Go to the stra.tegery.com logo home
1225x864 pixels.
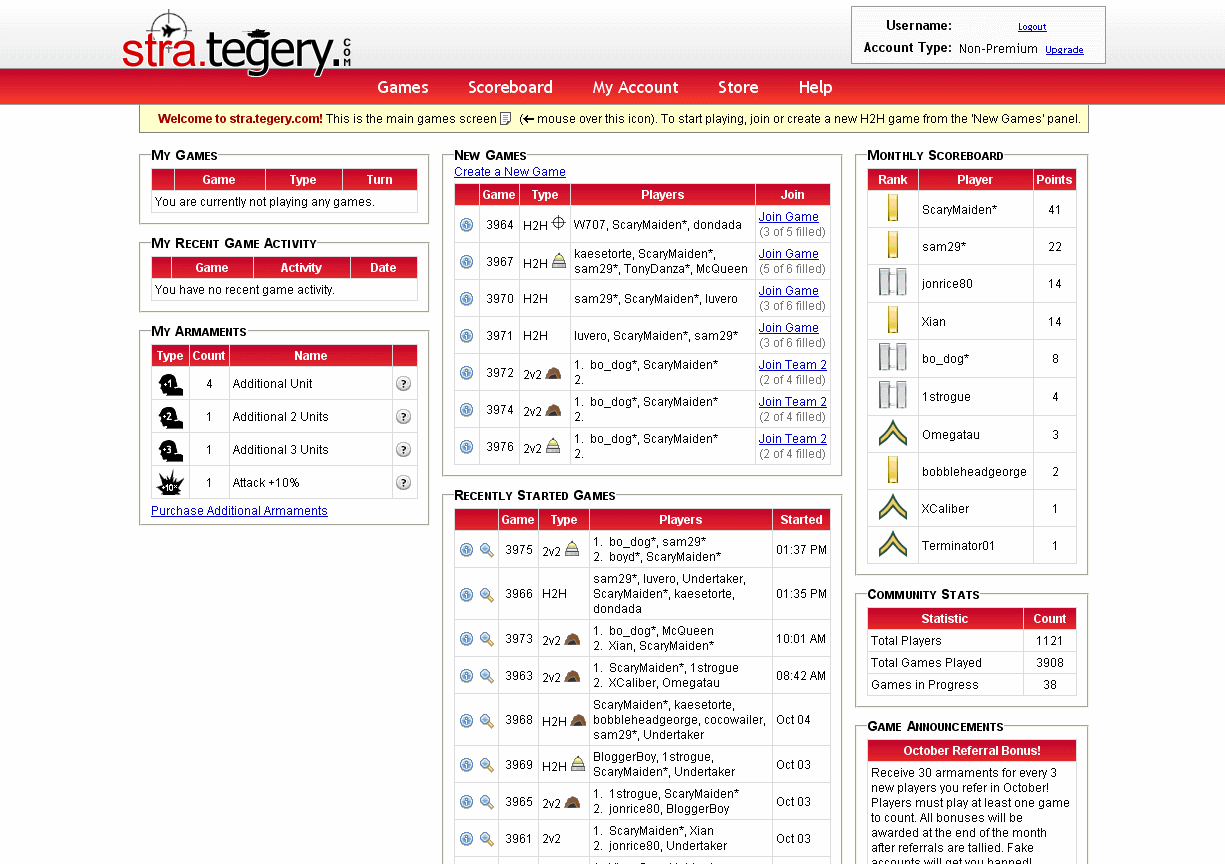[237, 44]
